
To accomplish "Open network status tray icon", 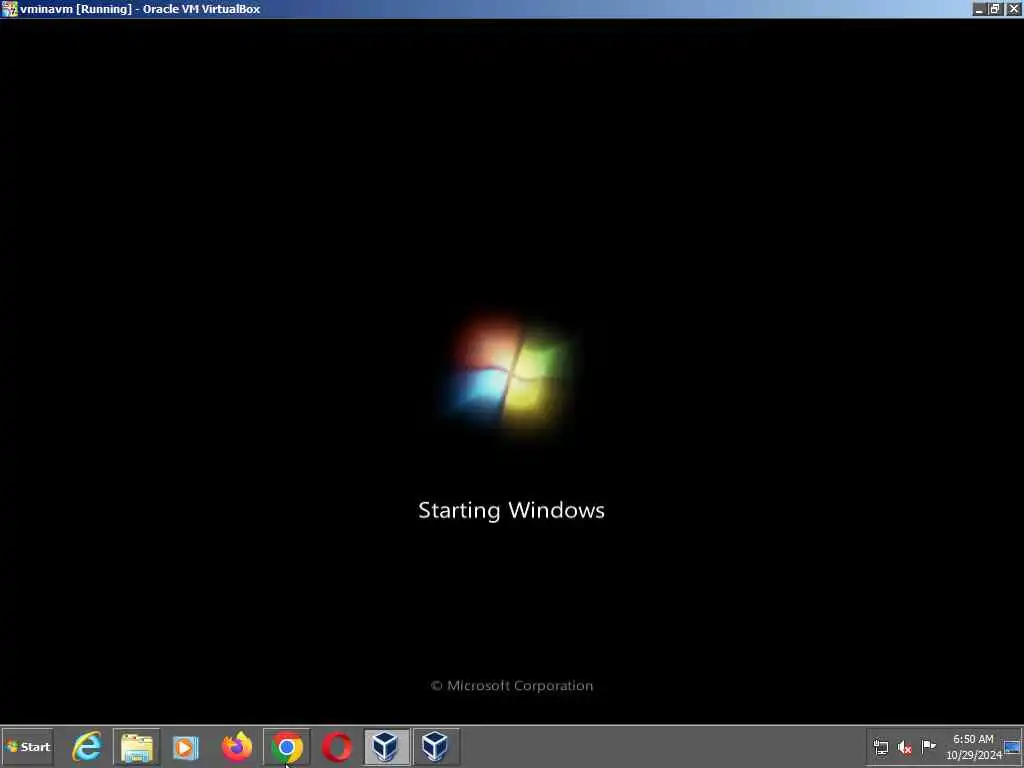I will (x=880, y=747).
